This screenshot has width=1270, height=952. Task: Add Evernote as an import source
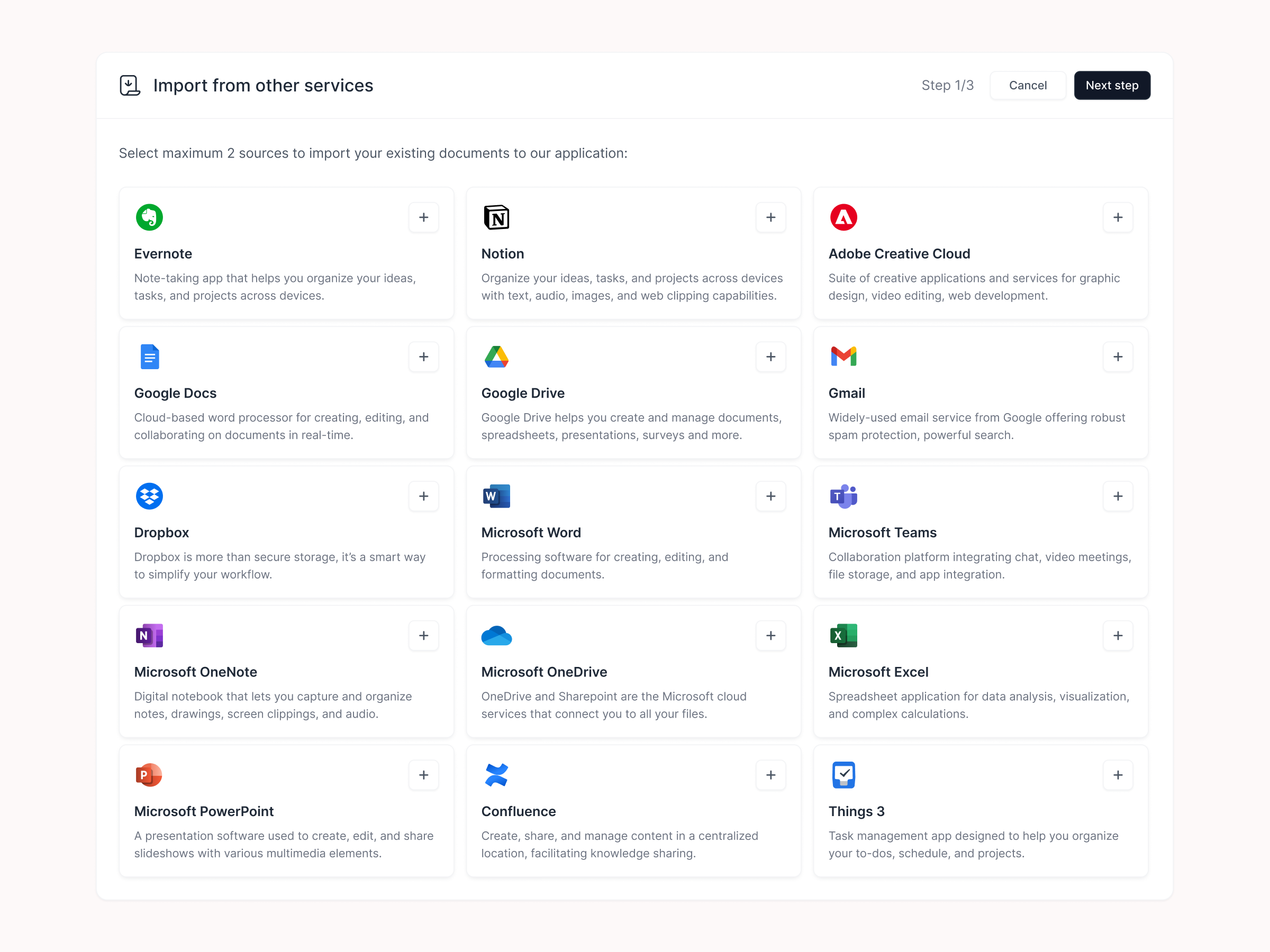423,217
